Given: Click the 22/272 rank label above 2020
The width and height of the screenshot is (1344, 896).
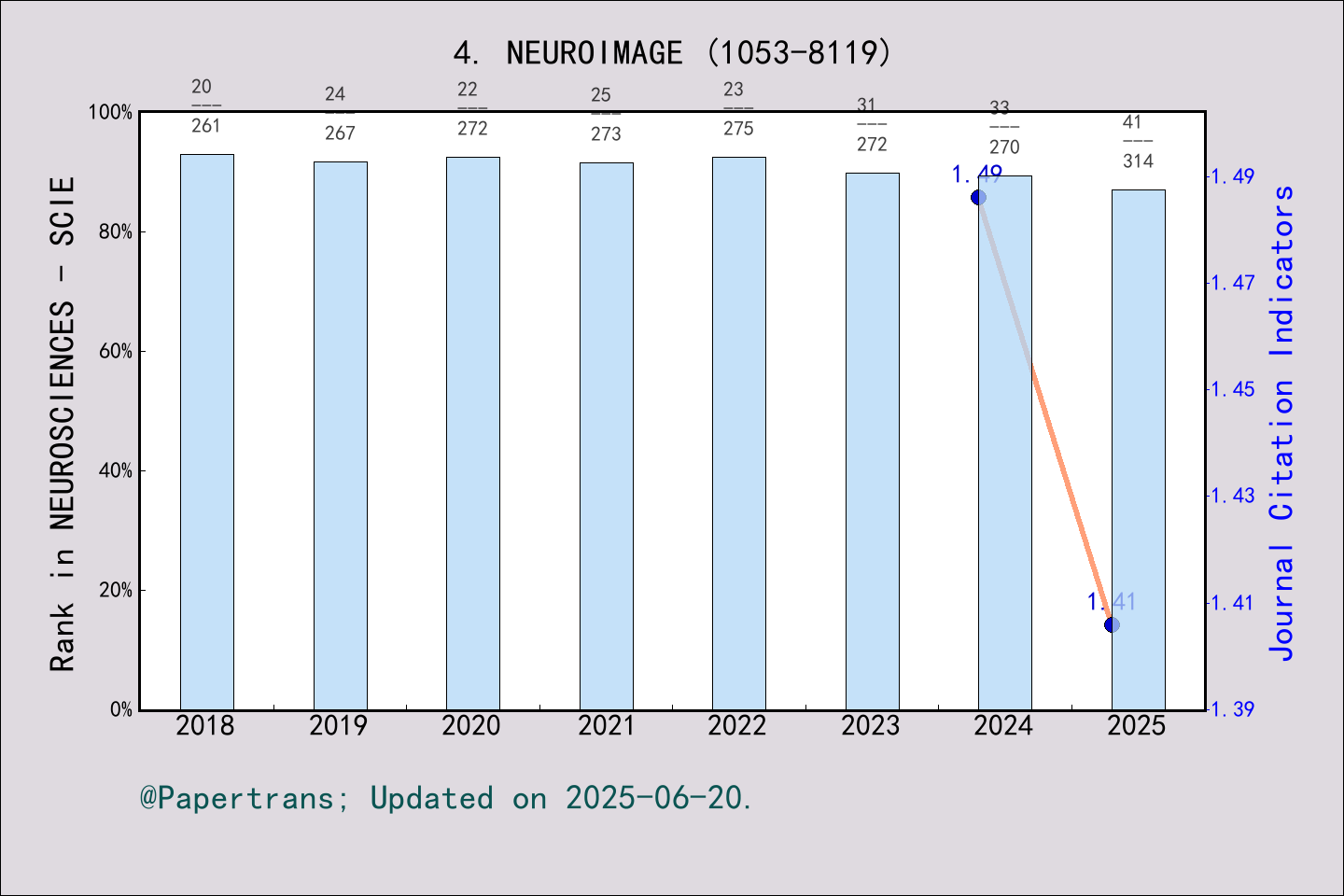Looking at the screenshot, I should point(472,108).
